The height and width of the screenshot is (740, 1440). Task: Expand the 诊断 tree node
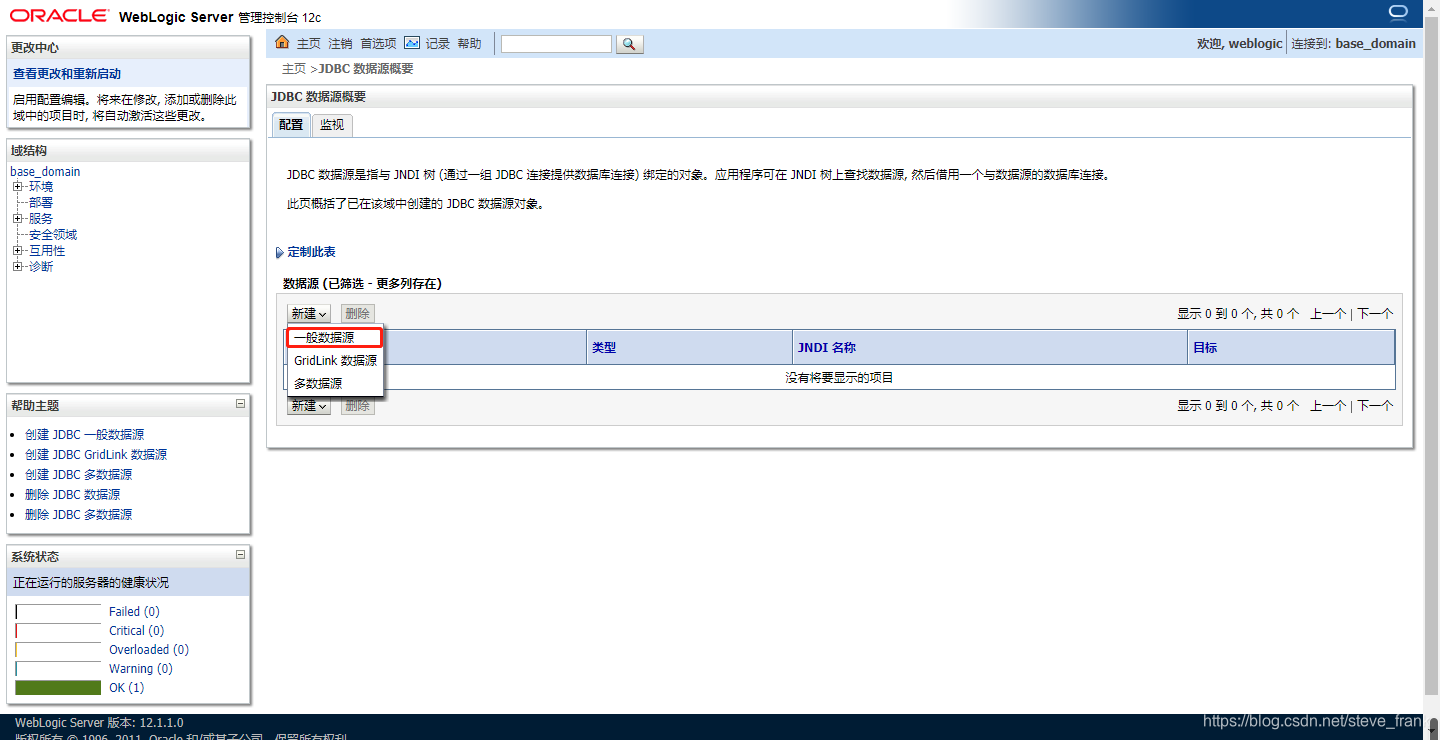17,267
